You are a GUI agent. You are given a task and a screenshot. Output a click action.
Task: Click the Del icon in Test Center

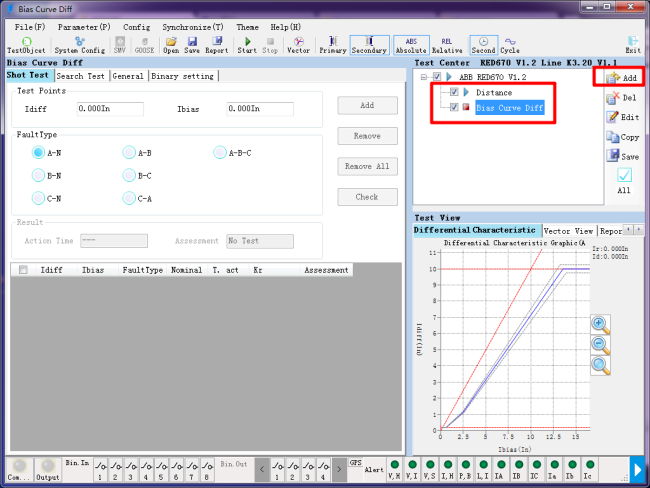point(622,97)
